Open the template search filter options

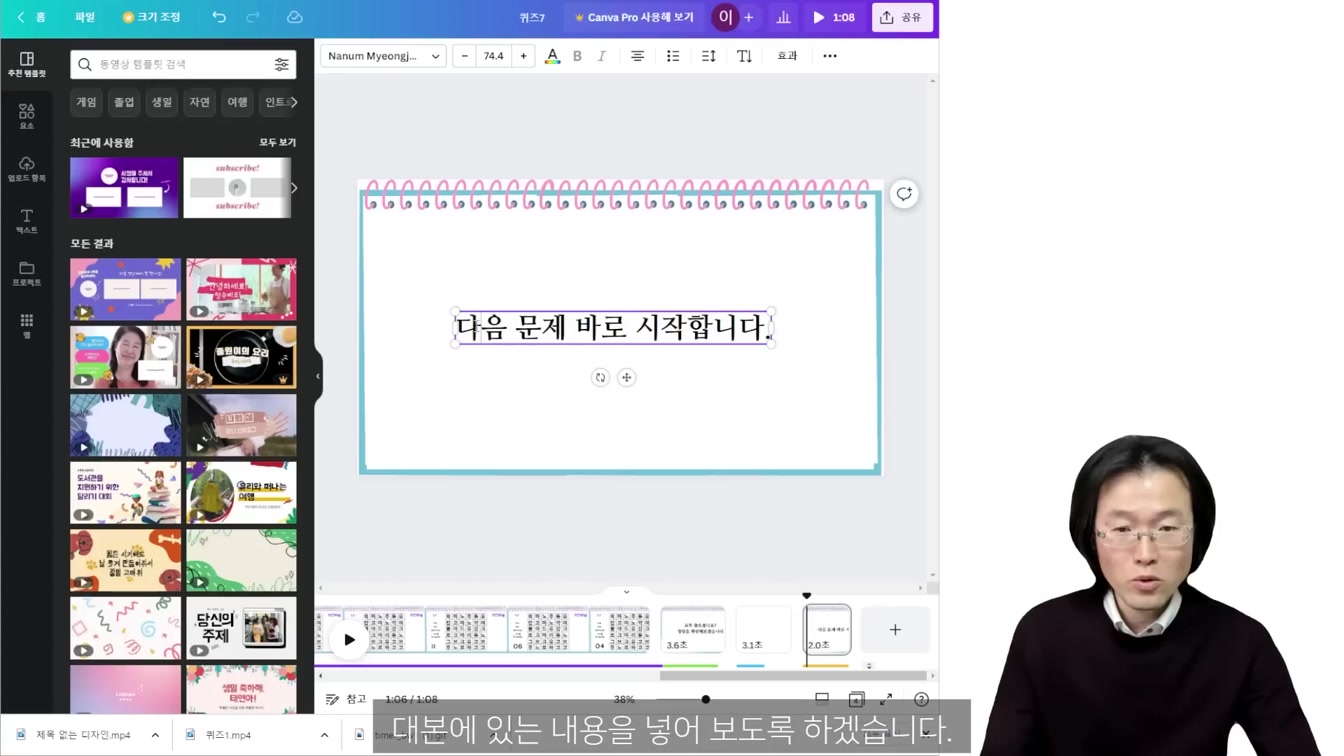point(282,64)
